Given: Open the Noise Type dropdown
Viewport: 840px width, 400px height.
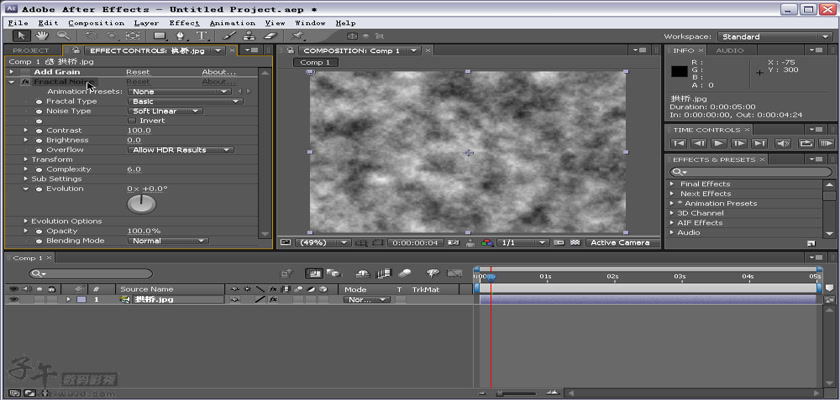Looking at the screenshot, I should [164, 111].
